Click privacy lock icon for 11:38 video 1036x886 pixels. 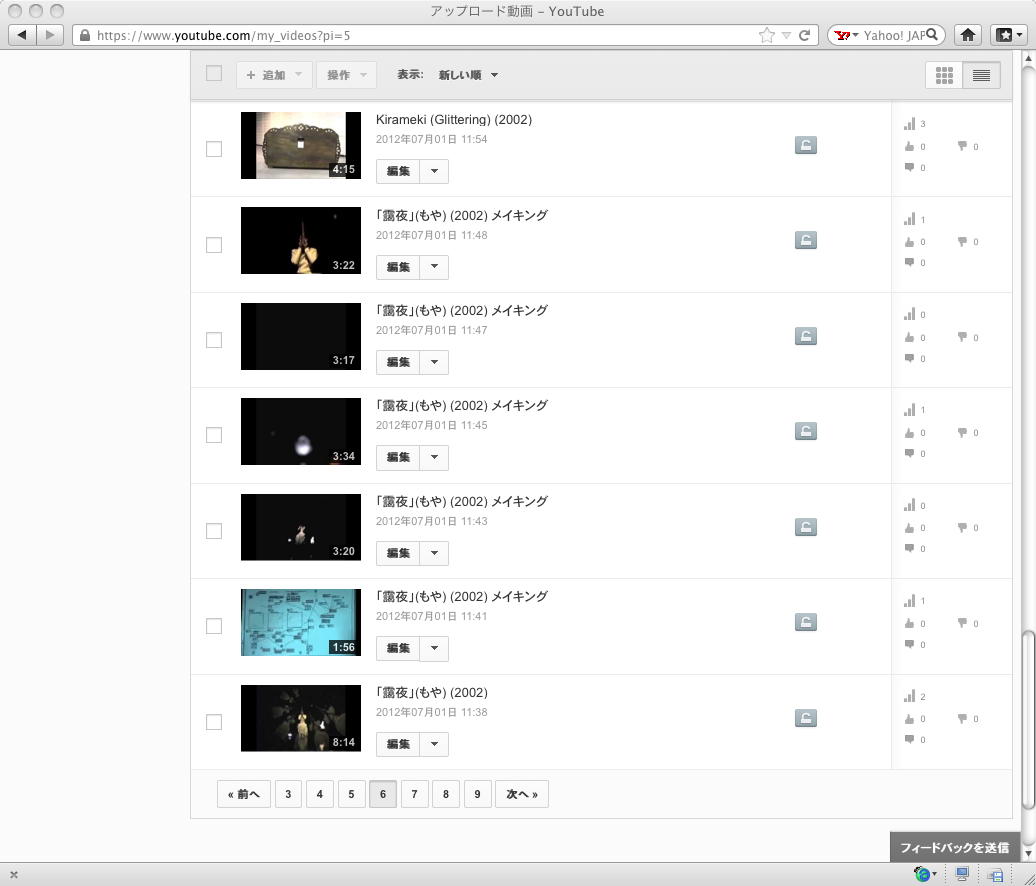(x=805, y=718)
